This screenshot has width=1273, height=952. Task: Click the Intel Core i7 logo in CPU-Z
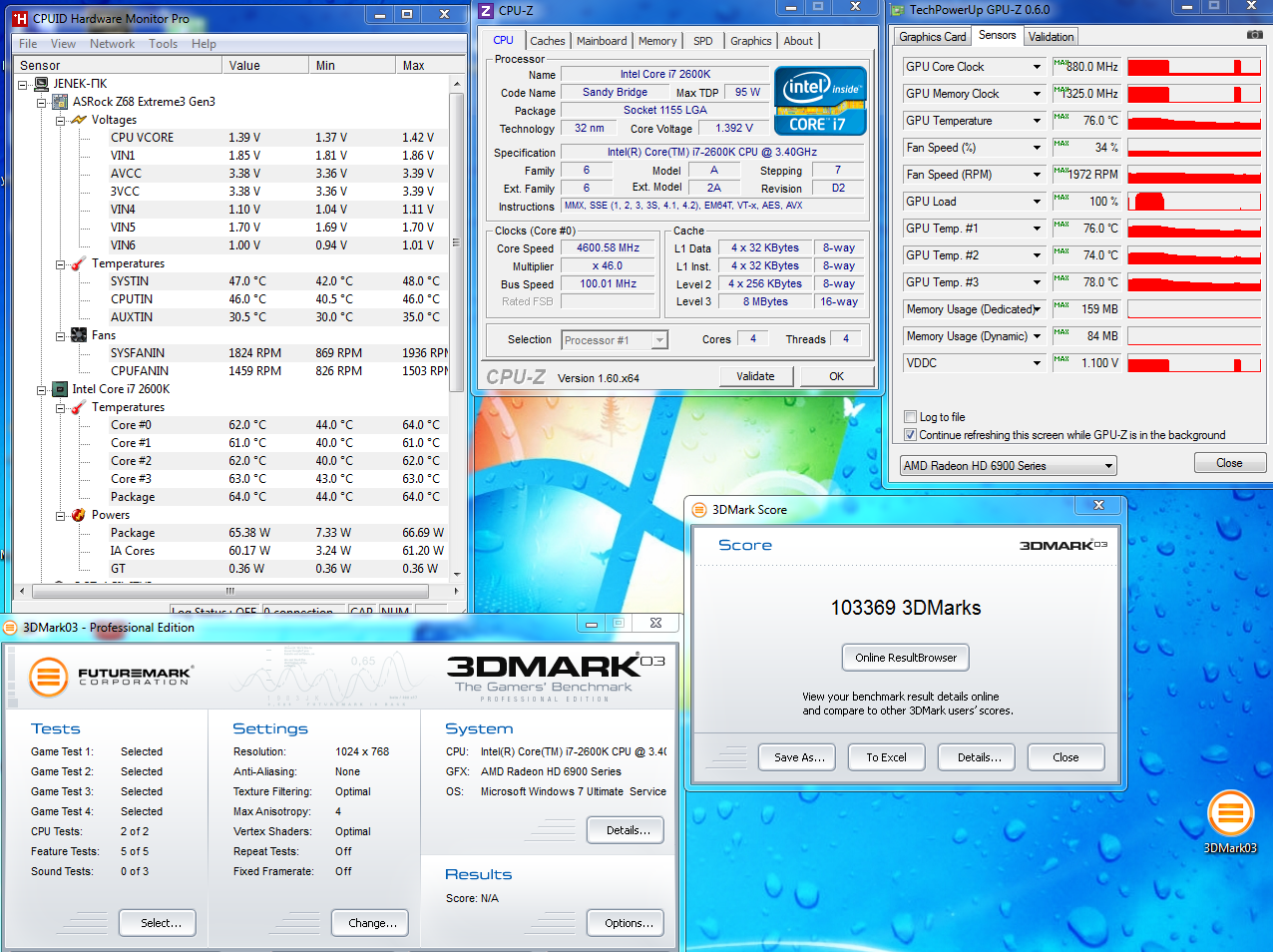820,101
